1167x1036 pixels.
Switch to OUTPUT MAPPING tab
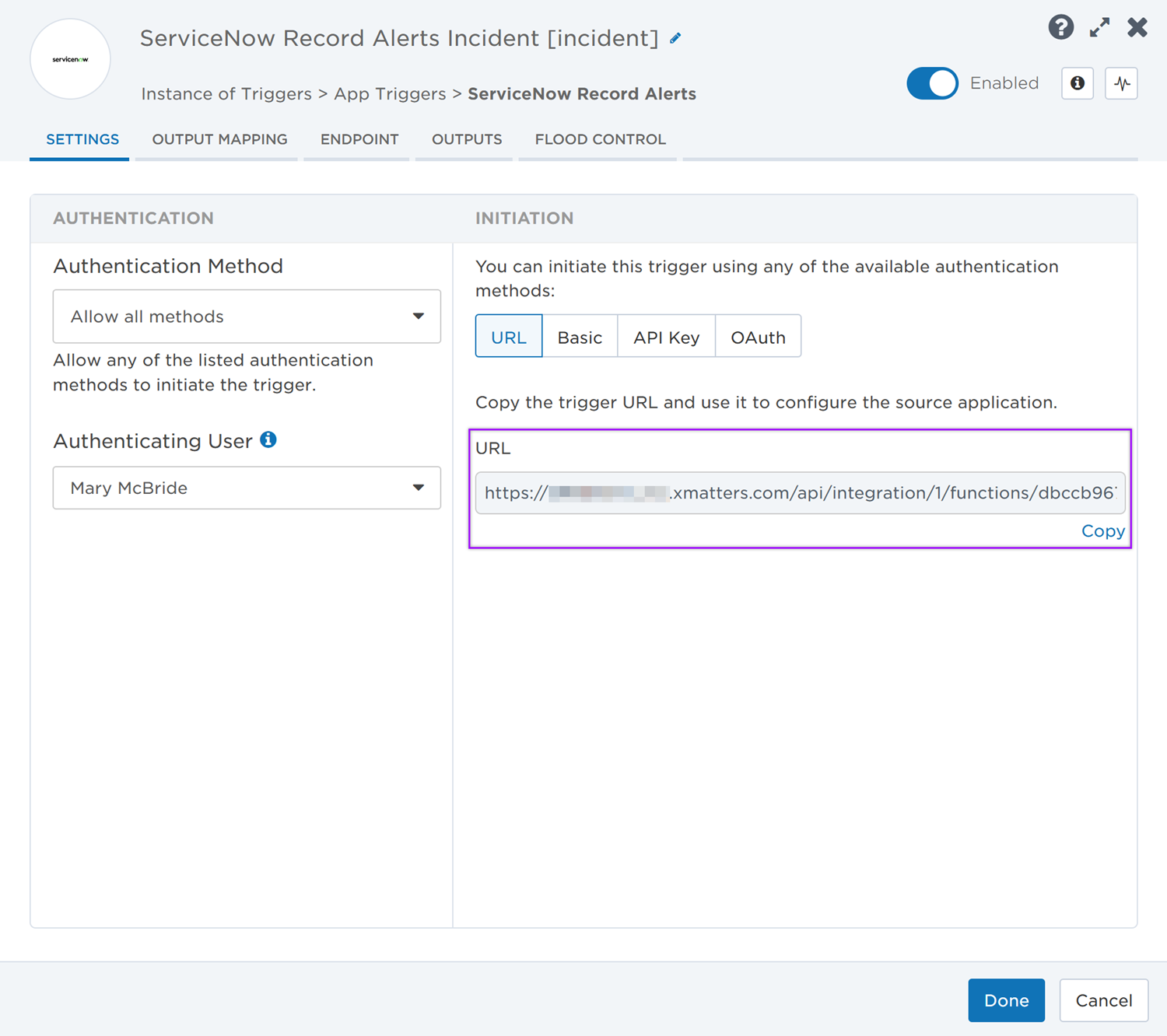click(x=219, y=140)
